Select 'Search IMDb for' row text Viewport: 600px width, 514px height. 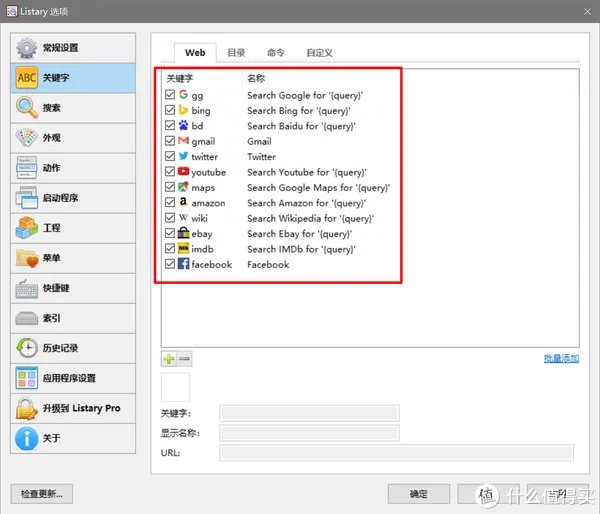[301, 249]
